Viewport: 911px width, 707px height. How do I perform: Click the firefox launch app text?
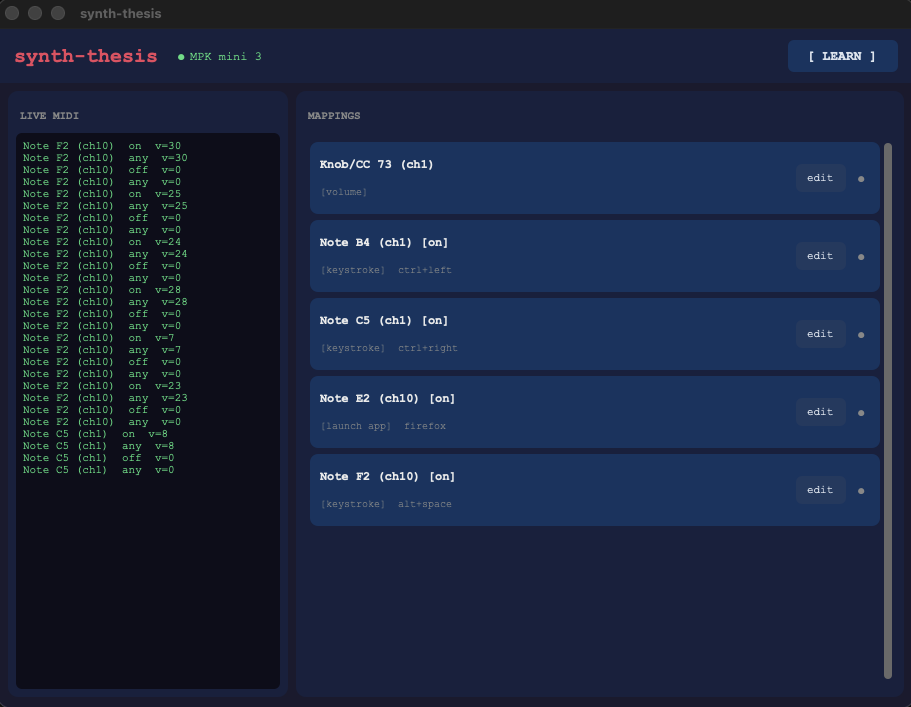(x=425, y=426)
